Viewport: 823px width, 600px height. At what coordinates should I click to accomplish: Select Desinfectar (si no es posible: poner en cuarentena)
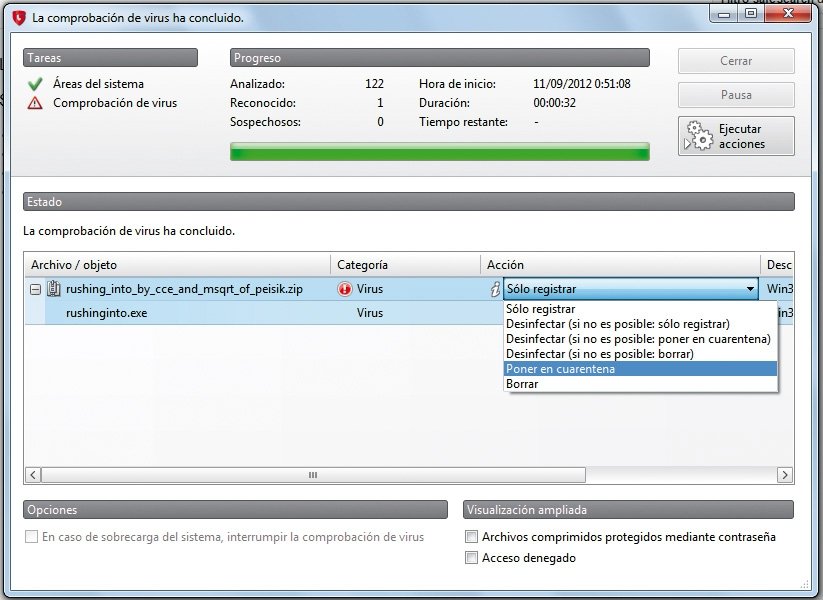(640, 339)
